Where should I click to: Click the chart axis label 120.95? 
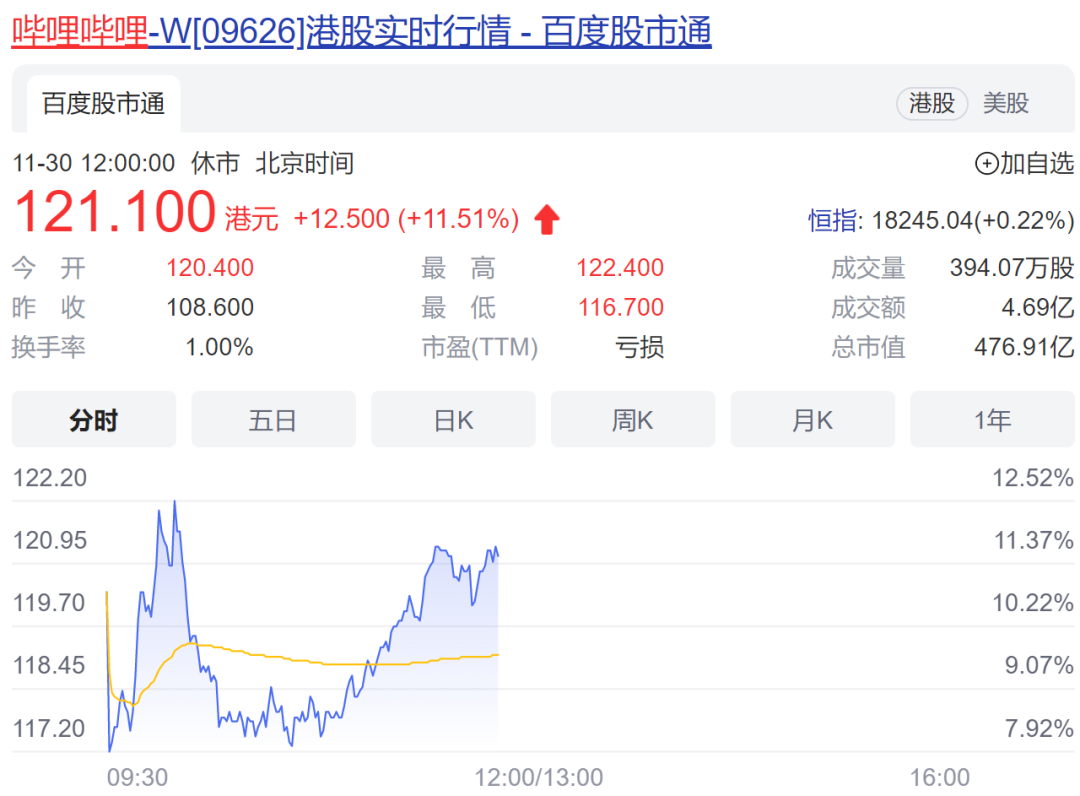click(50, 541)
